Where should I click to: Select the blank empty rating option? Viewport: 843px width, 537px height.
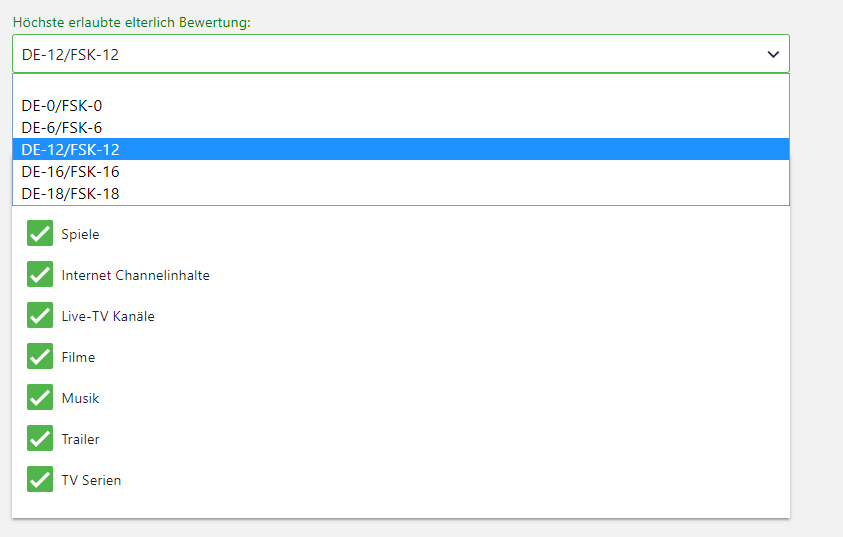click(401, 84)
